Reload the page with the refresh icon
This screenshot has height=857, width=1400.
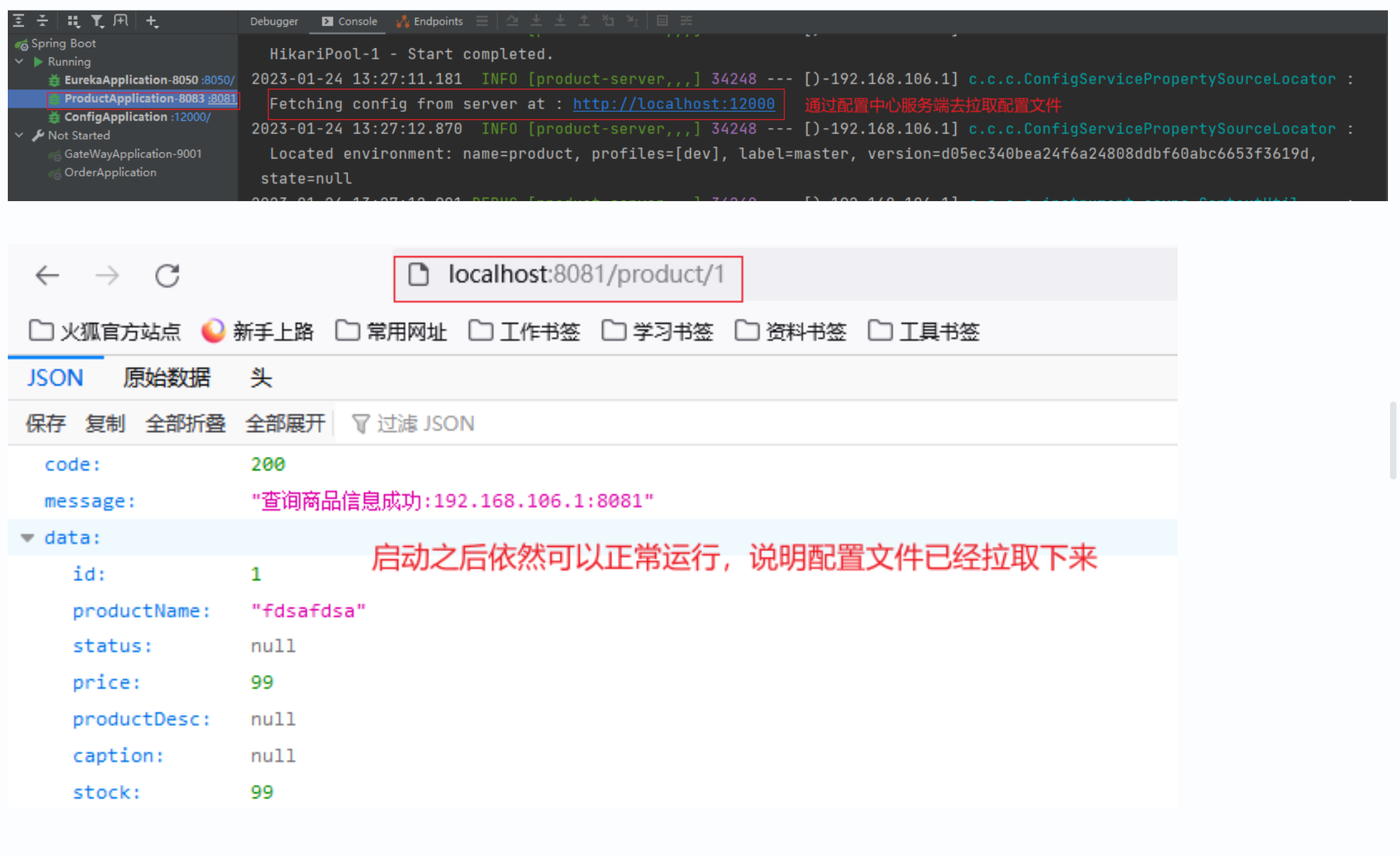[167, 275]
